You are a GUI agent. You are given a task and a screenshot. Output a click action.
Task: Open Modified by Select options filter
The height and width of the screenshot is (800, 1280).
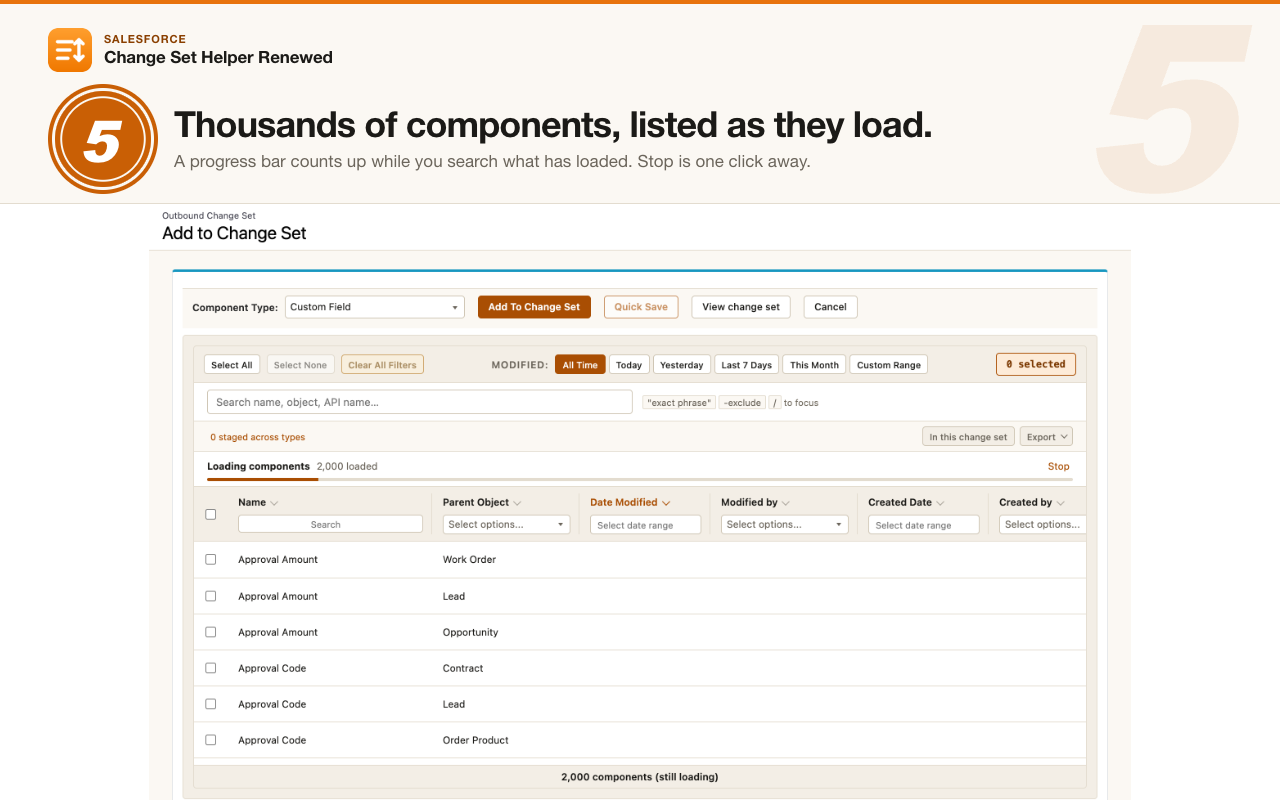tap(784, 524)
